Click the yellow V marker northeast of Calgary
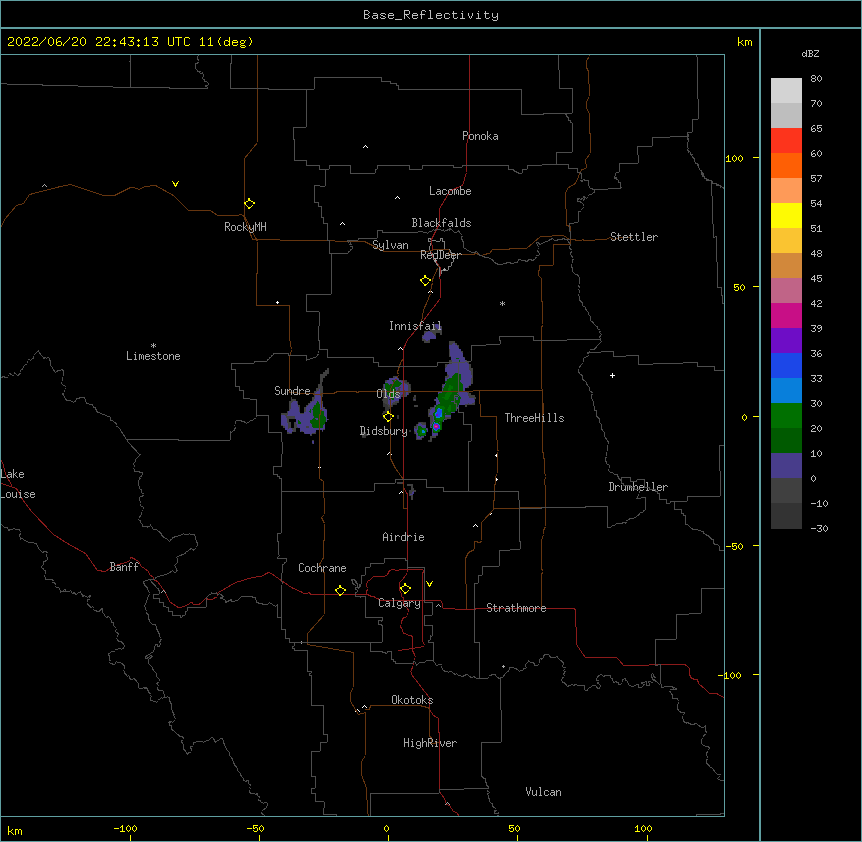Image resolution: width=862 pixels, height=842 pixels. coord(429,584)
